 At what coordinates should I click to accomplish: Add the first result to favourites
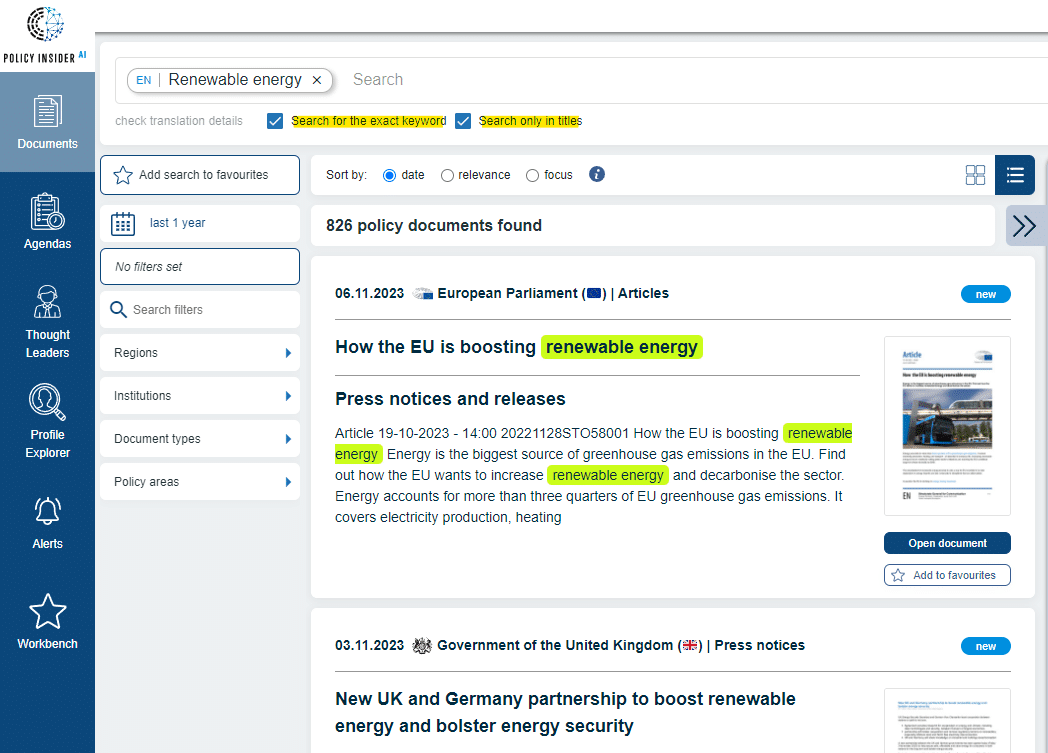[946, 574]
